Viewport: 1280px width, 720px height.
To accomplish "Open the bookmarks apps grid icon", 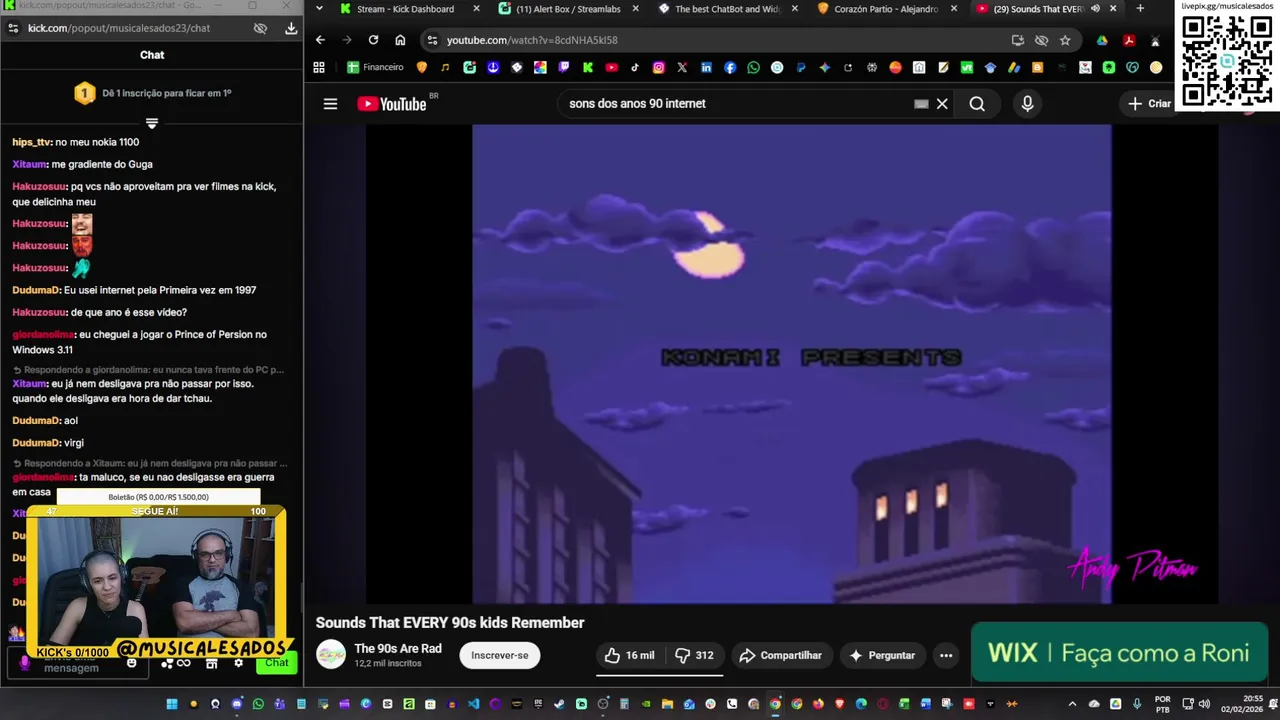I will pos(319,68).
